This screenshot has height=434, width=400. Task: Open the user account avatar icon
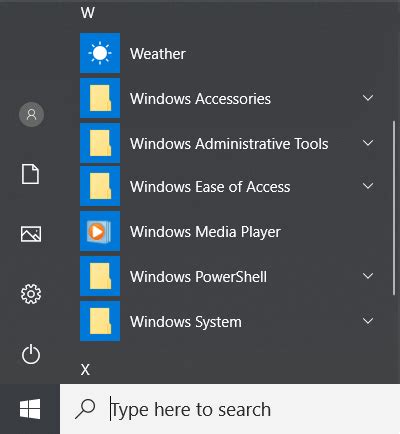(31, 114)
